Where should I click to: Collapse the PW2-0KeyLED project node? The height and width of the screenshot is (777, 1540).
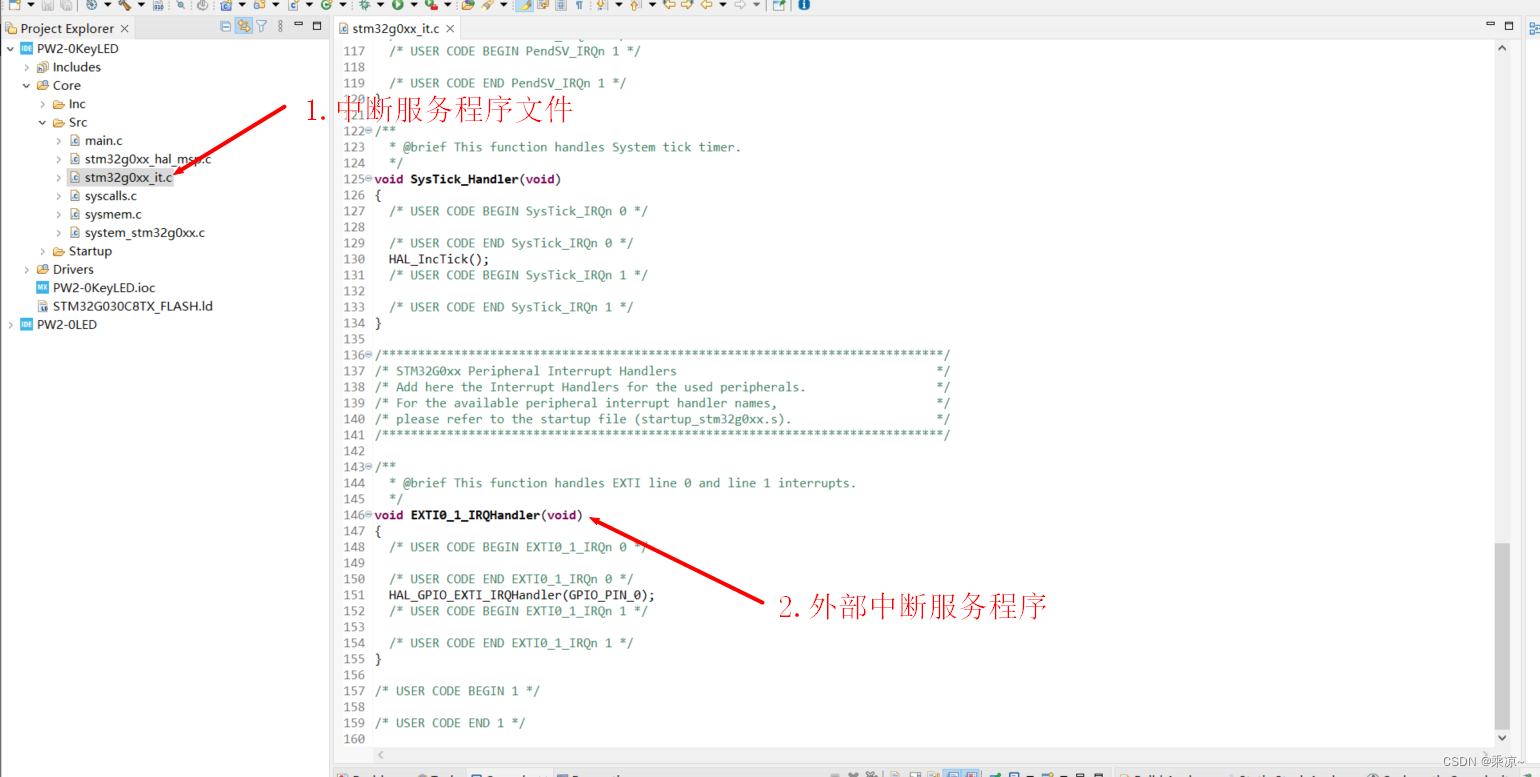click(10, 49)
